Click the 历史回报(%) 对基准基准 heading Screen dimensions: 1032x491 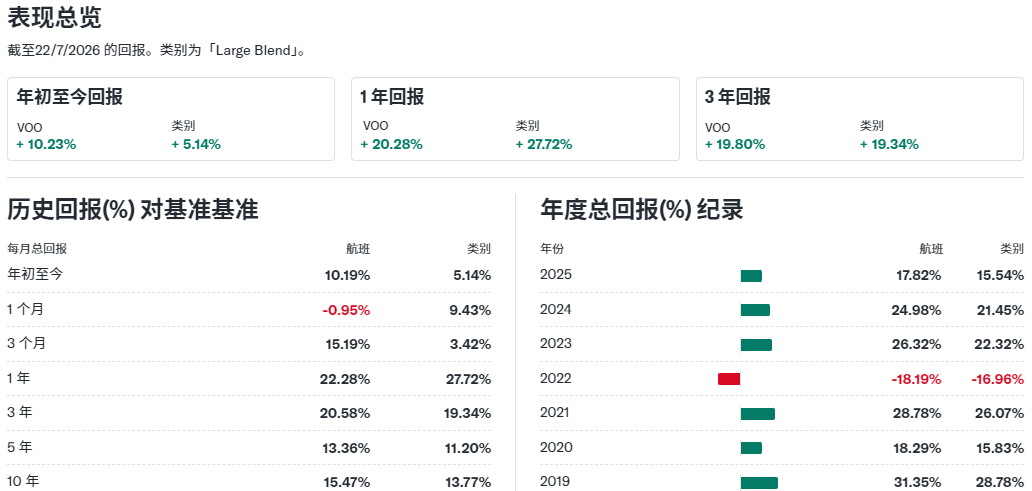[x=133, y=210]
